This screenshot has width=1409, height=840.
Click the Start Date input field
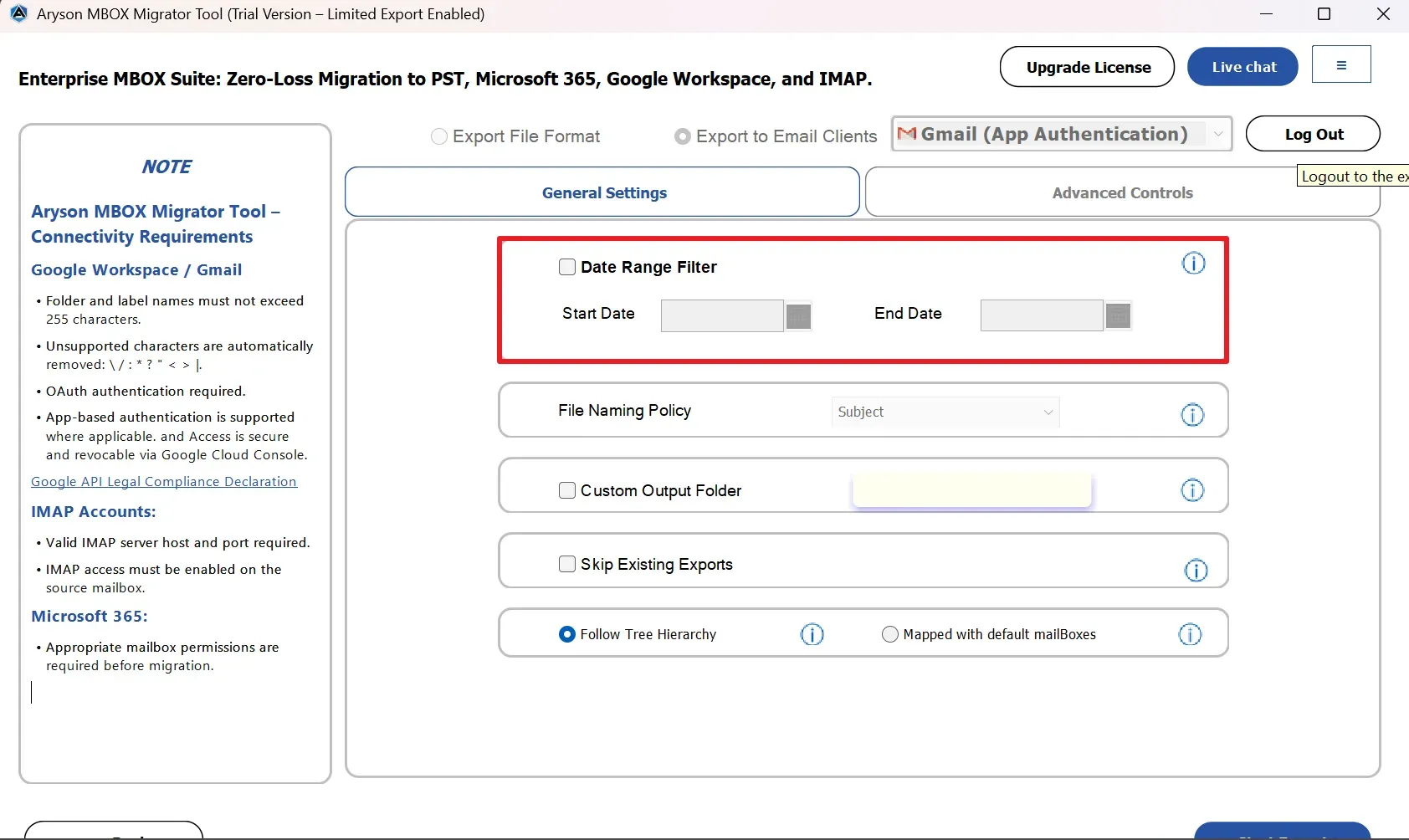coord(722,316)
